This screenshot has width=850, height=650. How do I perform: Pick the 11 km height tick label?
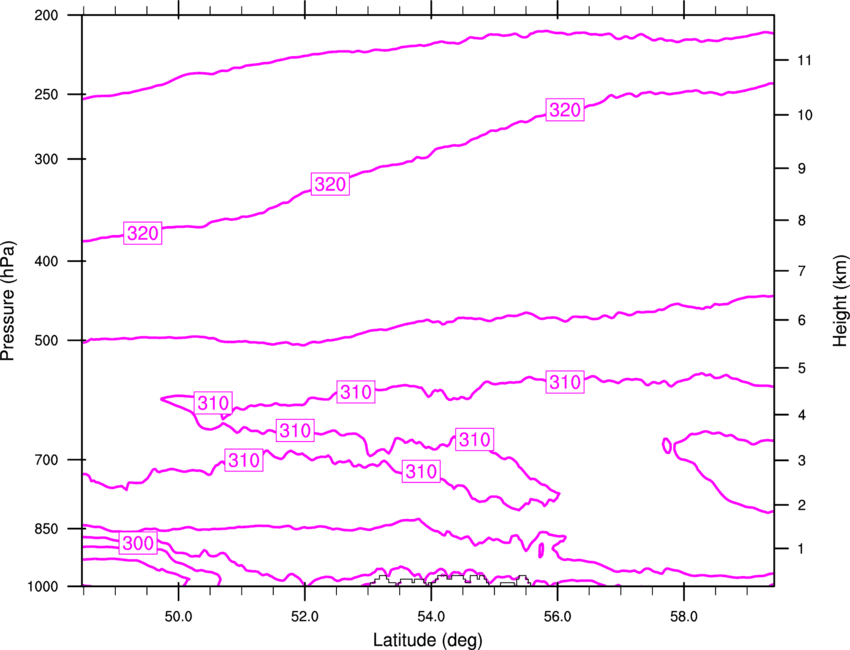(x=805, y=60)
